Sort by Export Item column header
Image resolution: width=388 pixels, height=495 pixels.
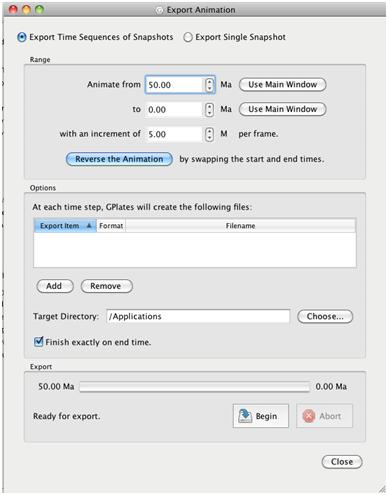click(65, 226)
